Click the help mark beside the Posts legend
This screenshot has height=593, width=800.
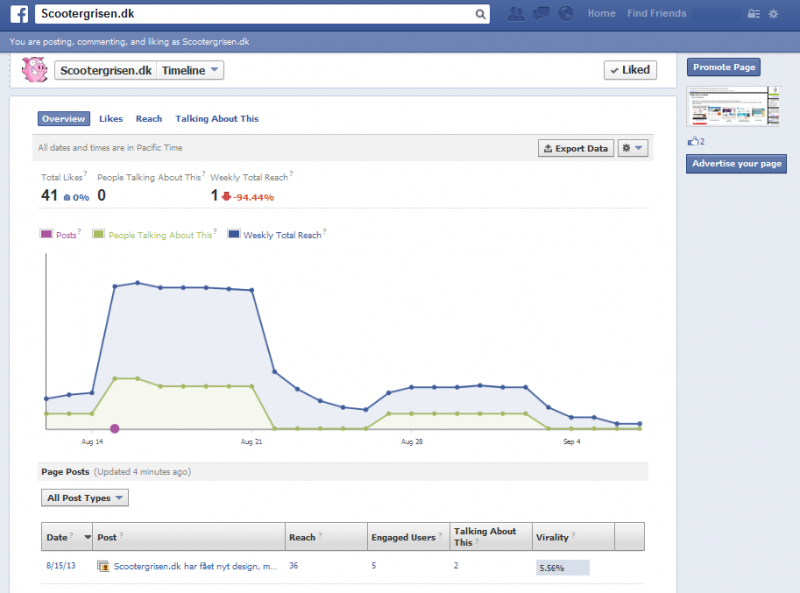coord(79,231)
